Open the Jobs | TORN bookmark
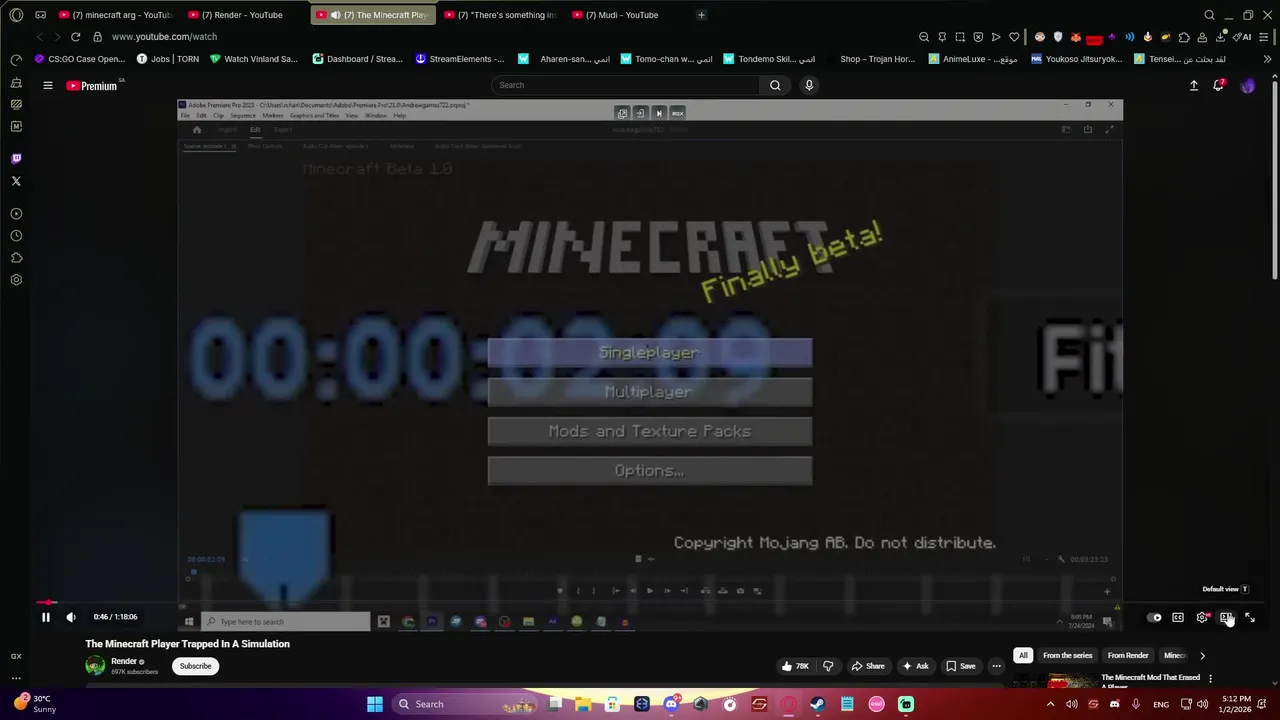The height and width of the screenshot is (720, 1280). click(x=167, y=59)
